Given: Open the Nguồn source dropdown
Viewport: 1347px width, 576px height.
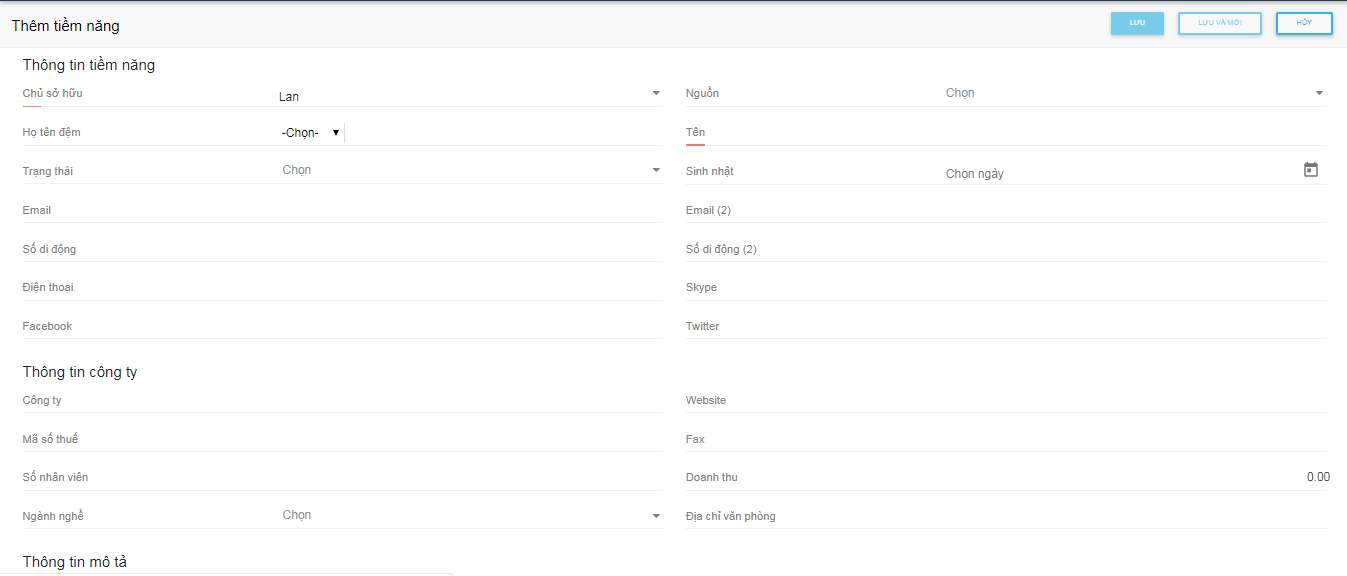Looking at the screenshot, I should 1134,94.
